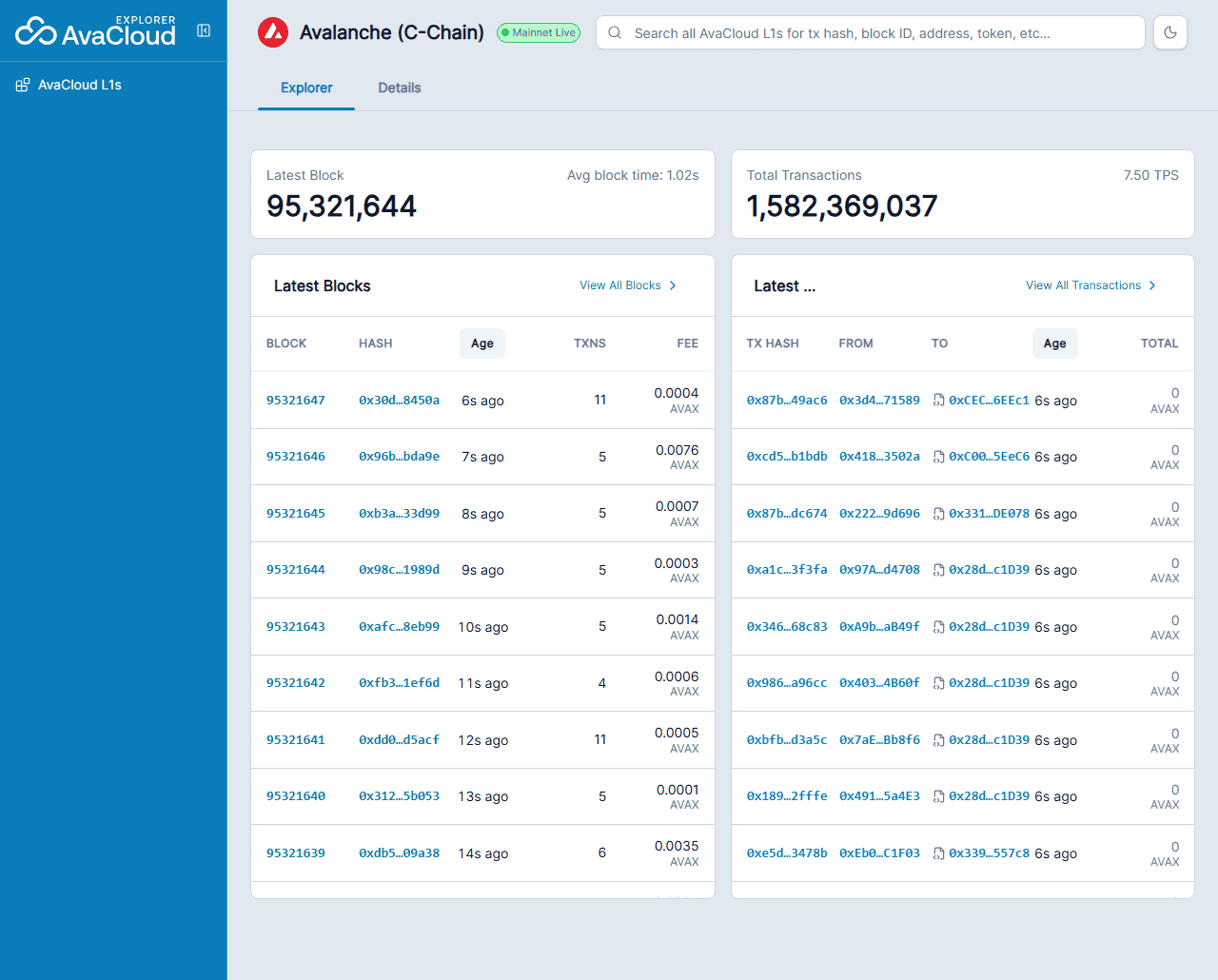Image resolution: width=1218 pixels, height=980 pixels.
Task: Open block hash 0xafc...8eb99
Action: [x=399, y=627]
